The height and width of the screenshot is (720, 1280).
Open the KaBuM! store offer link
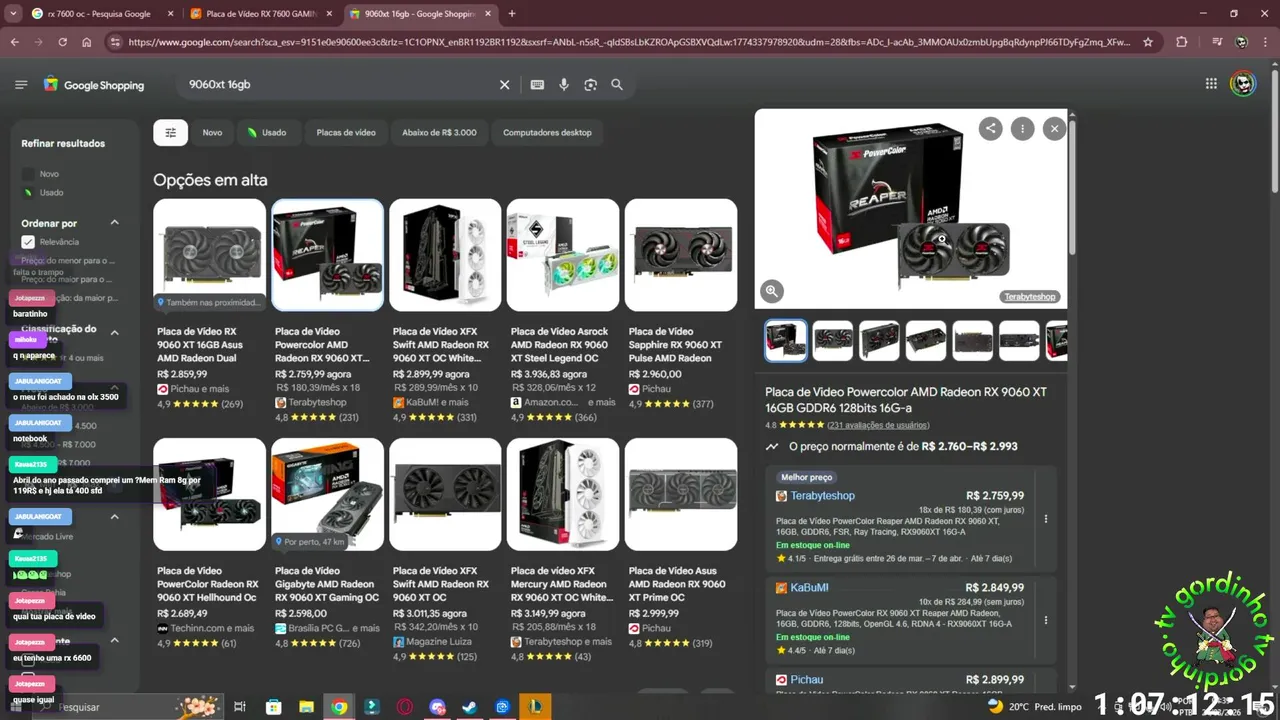(810, 588)
